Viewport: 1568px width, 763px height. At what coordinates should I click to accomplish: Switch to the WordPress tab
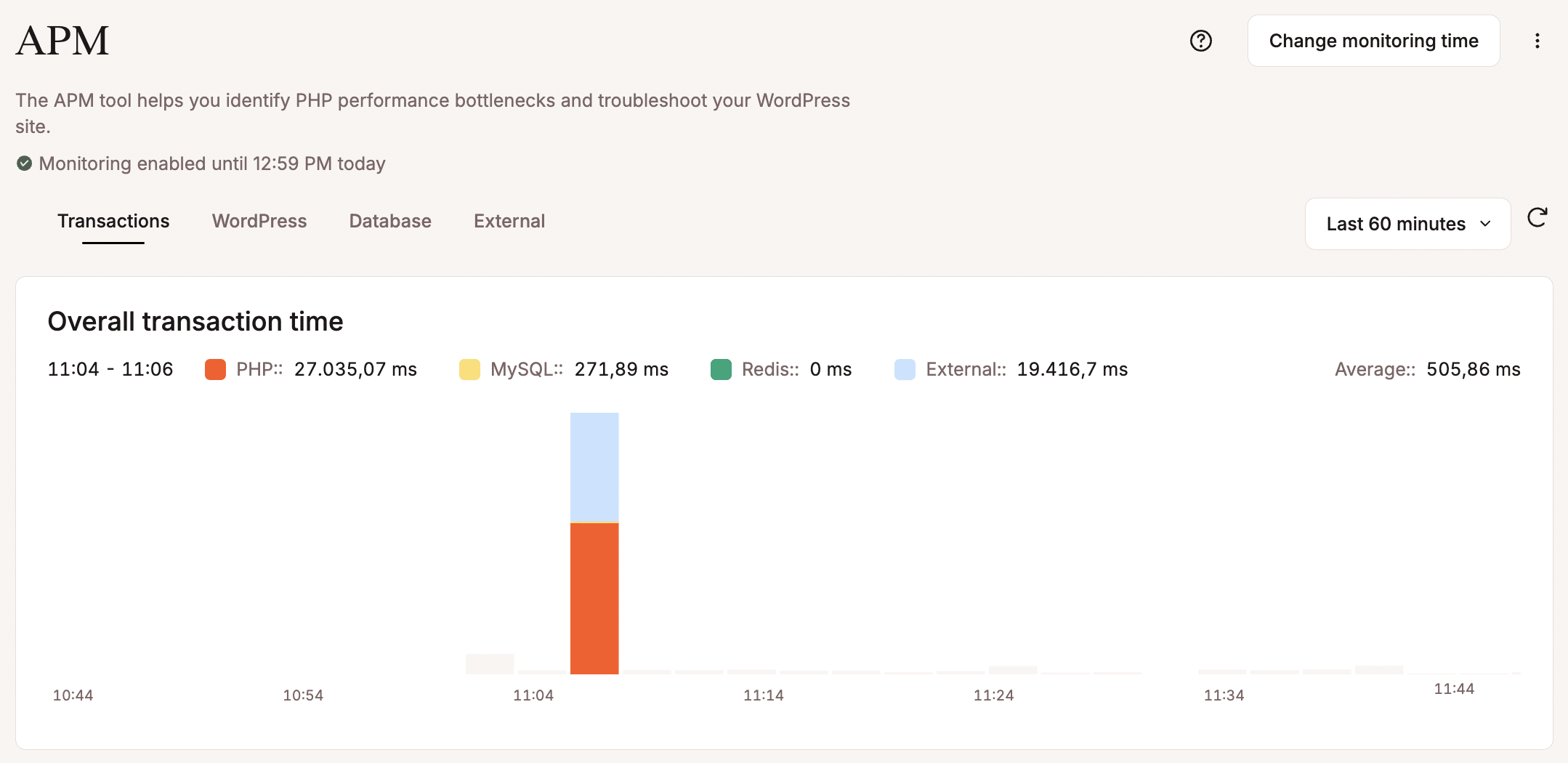(x=259, y=221)
